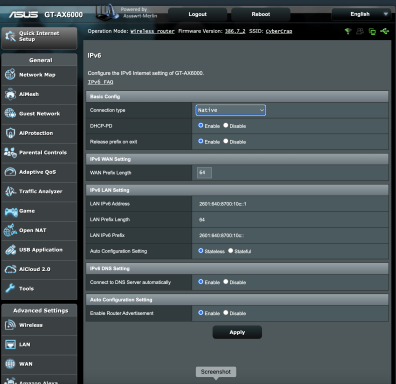Go to AiMesh menu item
The image size is (396, 384).
tap(39, 94)
